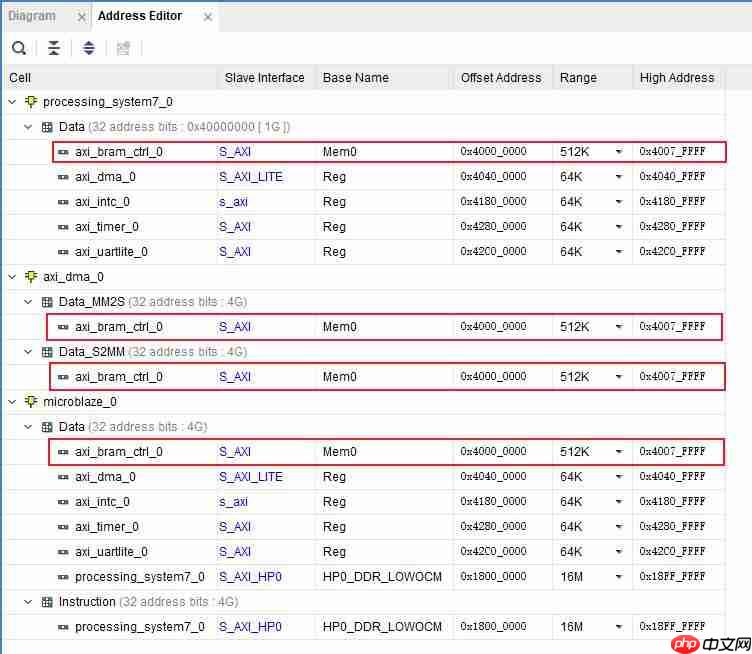Sort by the Slave Interface column header
The width and height of the screenshot is (752, 654).
click(267, 78)
